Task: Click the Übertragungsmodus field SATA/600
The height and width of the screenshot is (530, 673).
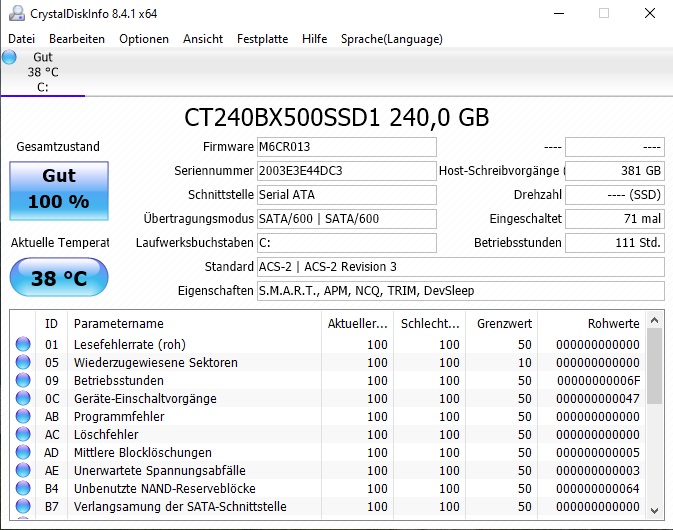Action: tap(347, 219)
